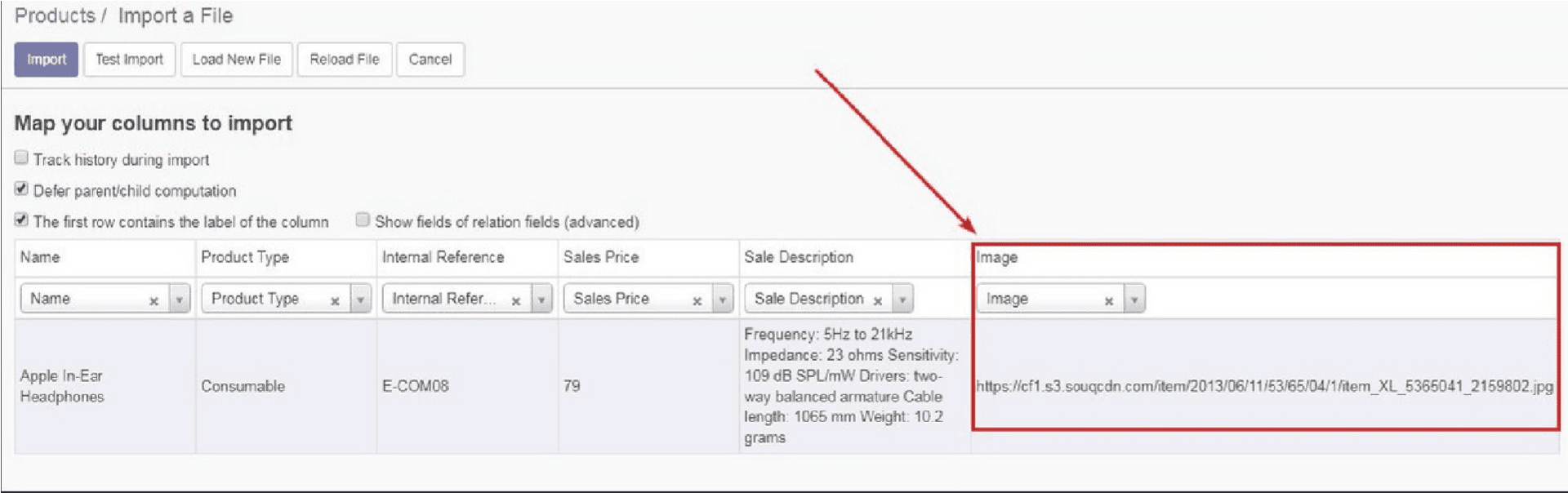Run Test Import

[129, 60]
